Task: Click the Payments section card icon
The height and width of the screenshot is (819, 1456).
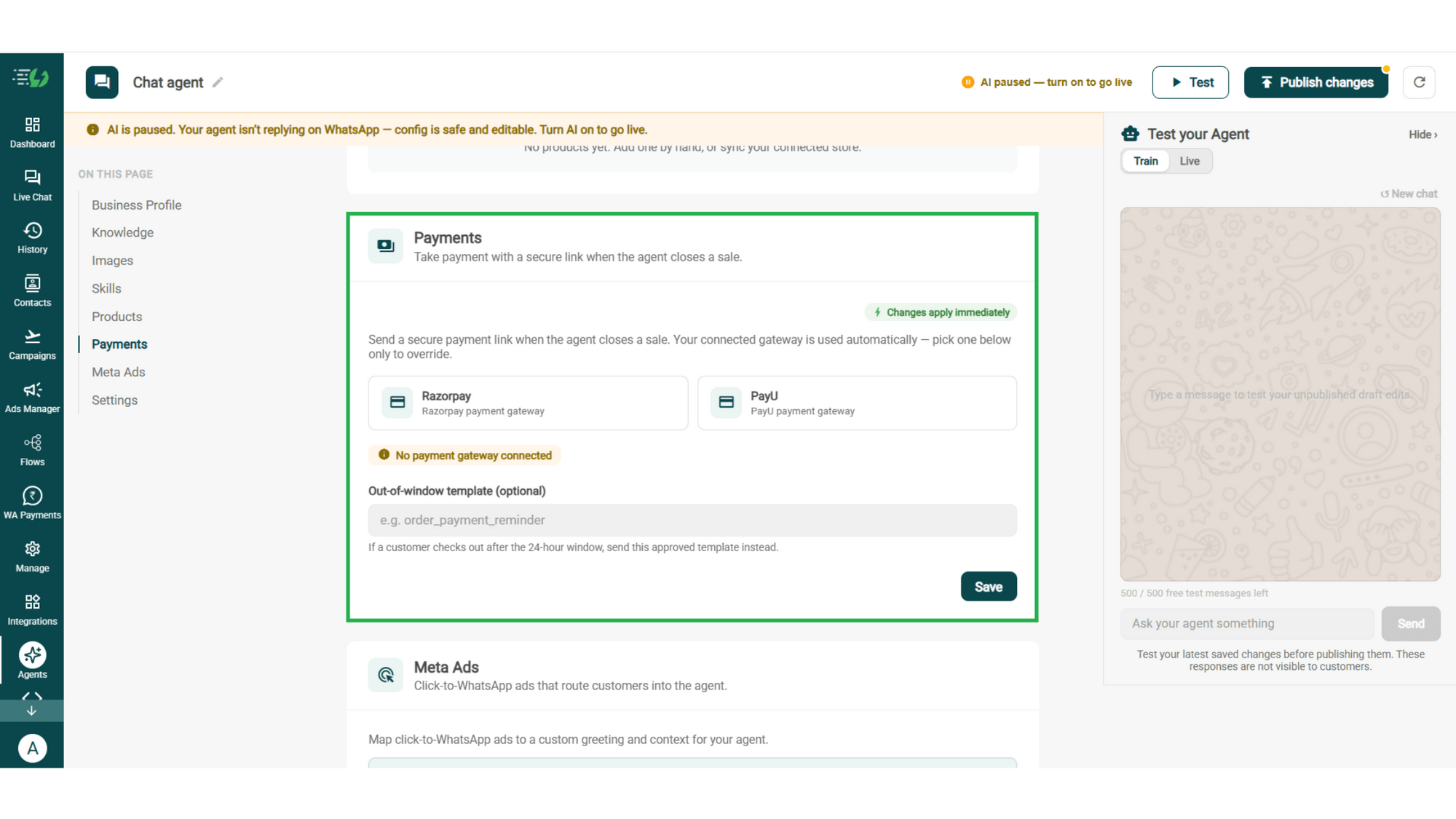Action: (x=385, y=246)
